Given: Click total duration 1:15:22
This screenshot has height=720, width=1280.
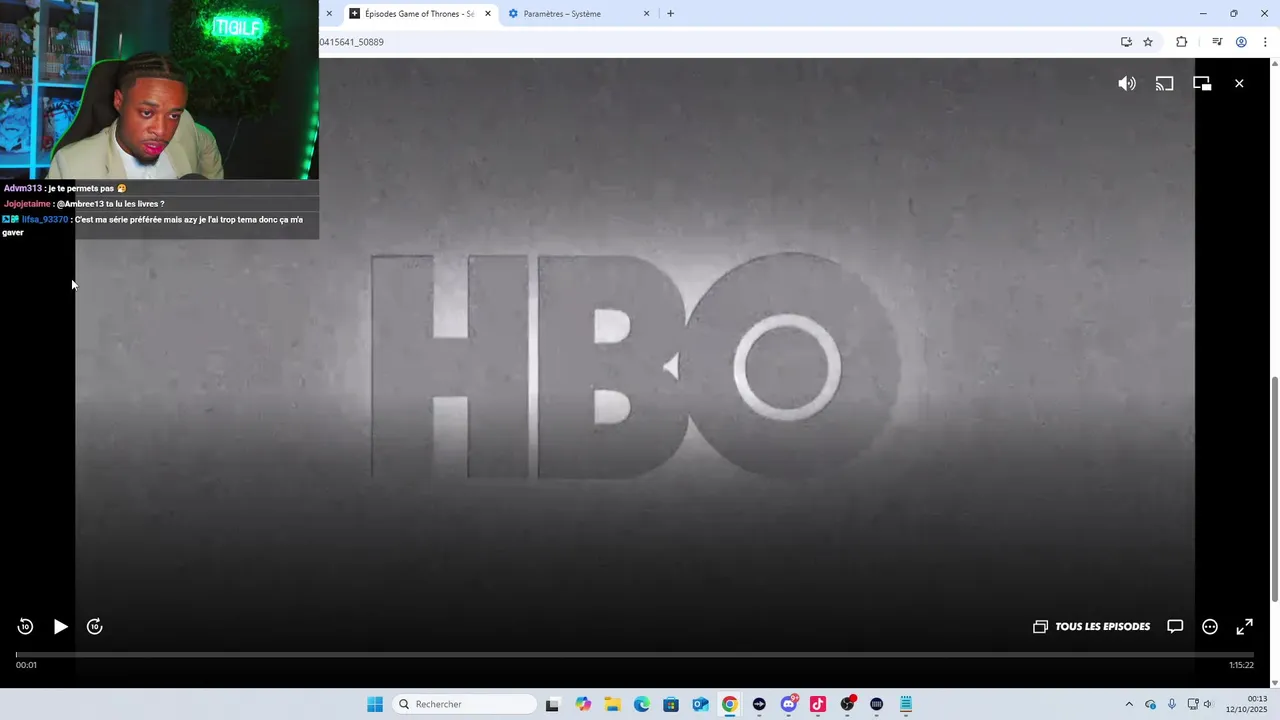Looking at the screenshot, I should (1241, 665).
